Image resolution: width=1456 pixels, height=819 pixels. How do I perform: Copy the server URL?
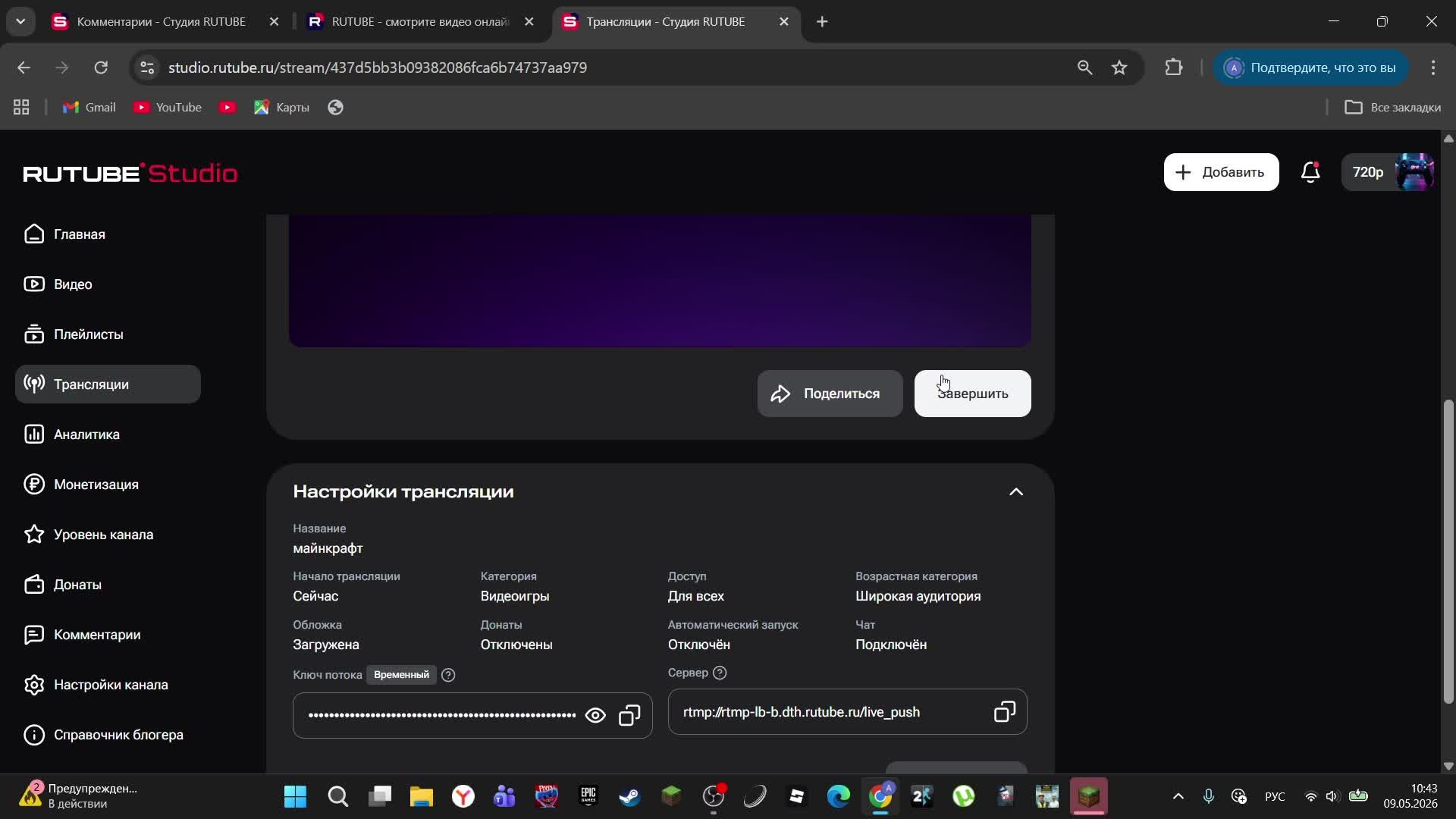(x=1005, y=711)
